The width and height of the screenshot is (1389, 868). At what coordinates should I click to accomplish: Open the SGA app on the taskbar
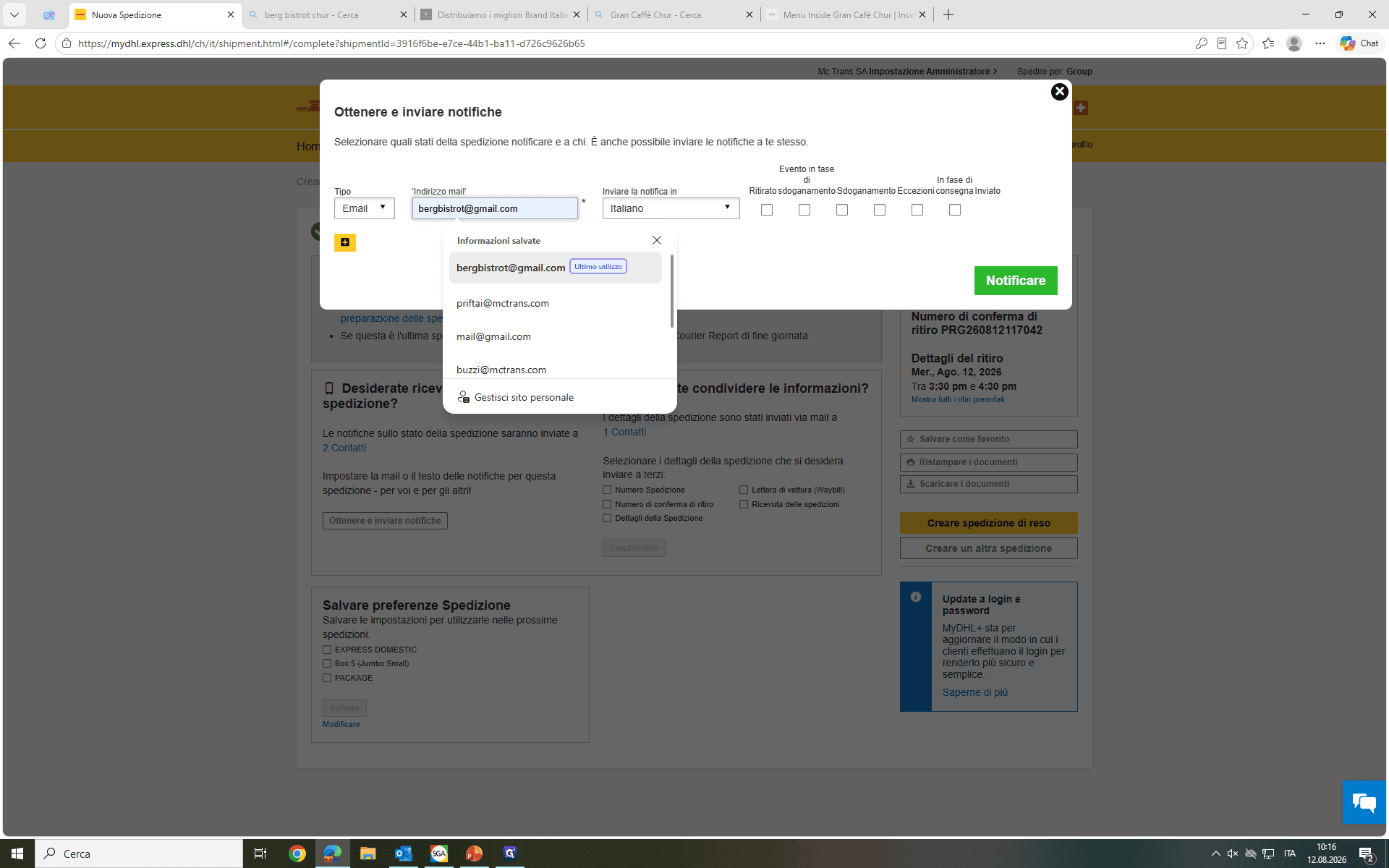(x=438, y=854)
